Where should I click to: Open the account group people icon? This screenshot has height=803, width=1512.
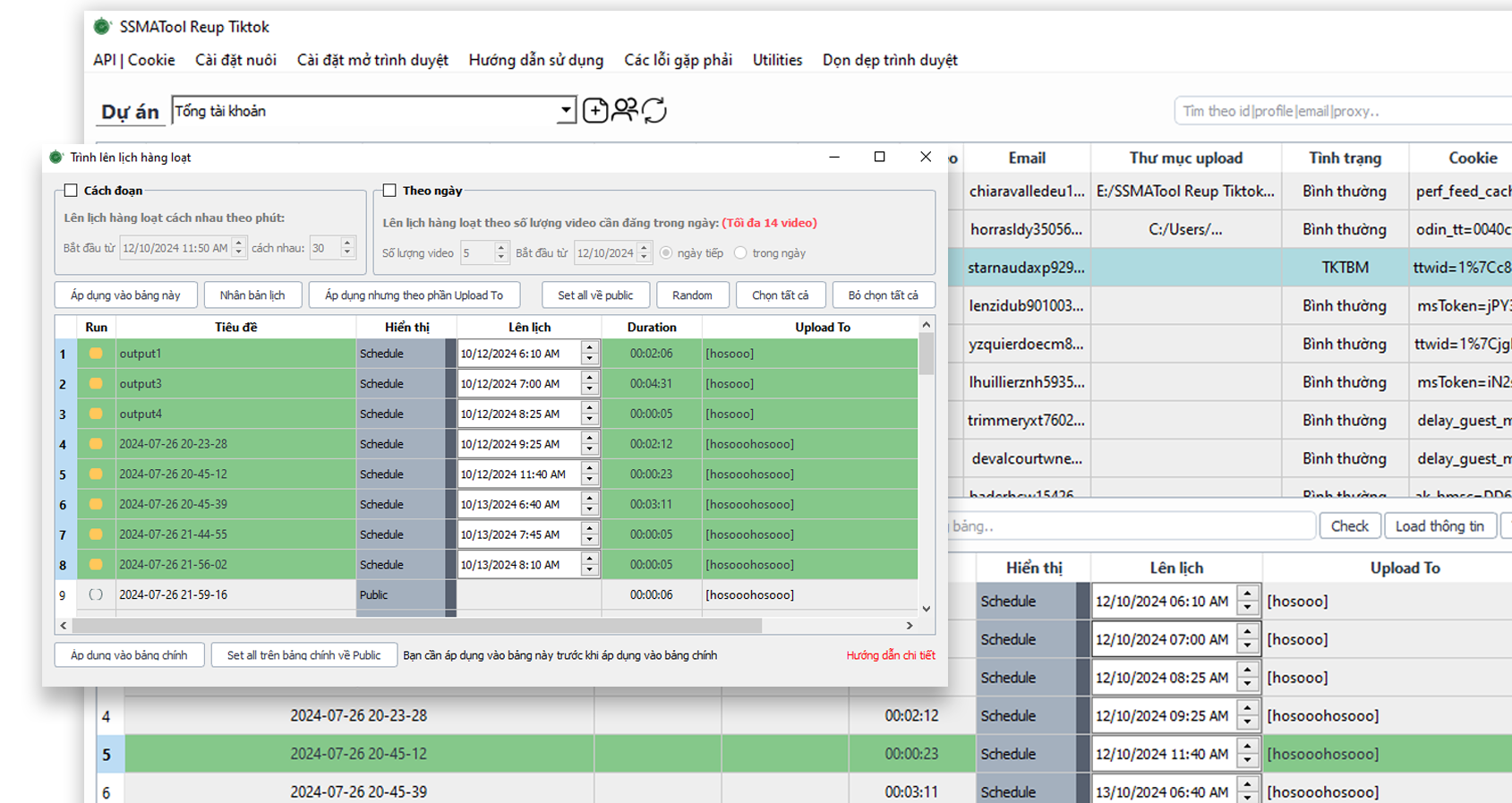tap(625, 110)
